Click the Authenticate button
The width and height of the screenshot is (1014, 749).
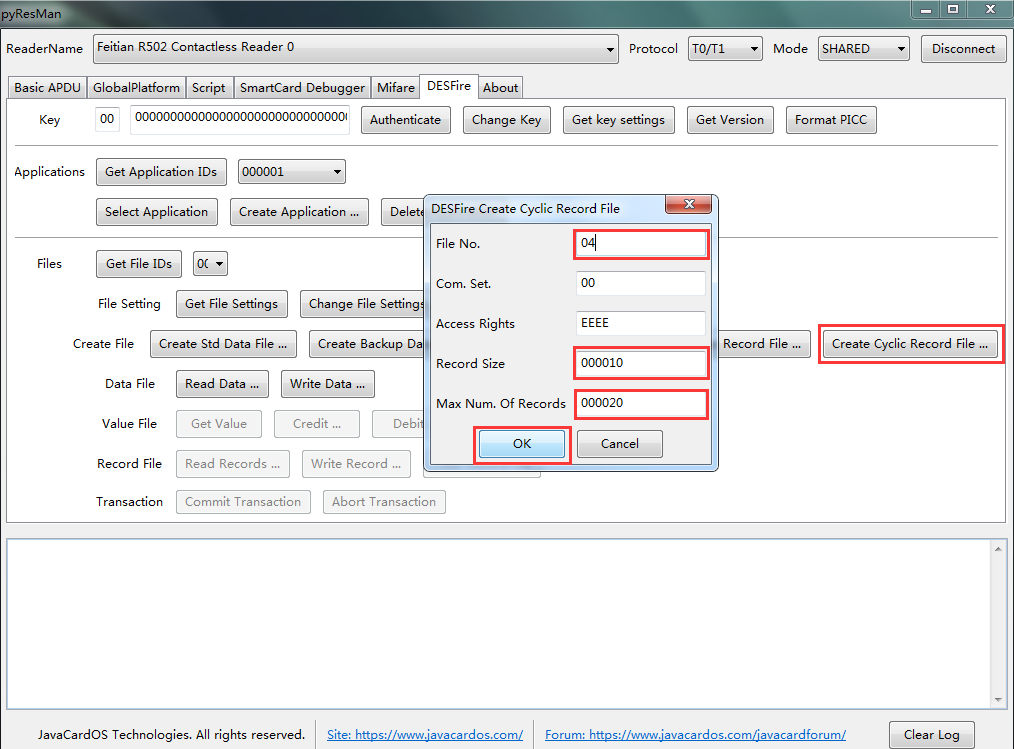405,120
